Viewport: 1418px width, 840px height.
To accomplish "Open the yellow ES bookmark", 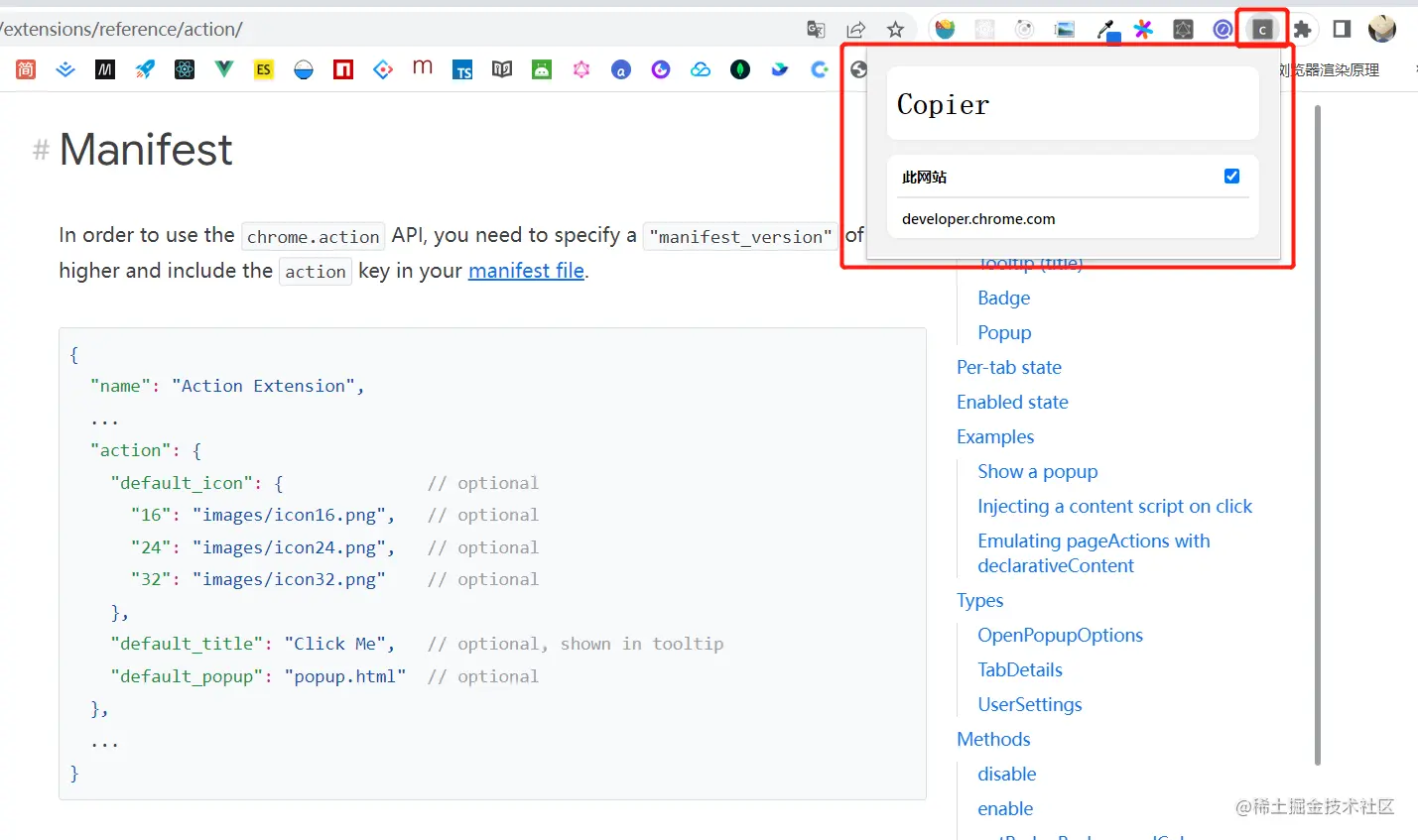I will [x=264, y=69].
